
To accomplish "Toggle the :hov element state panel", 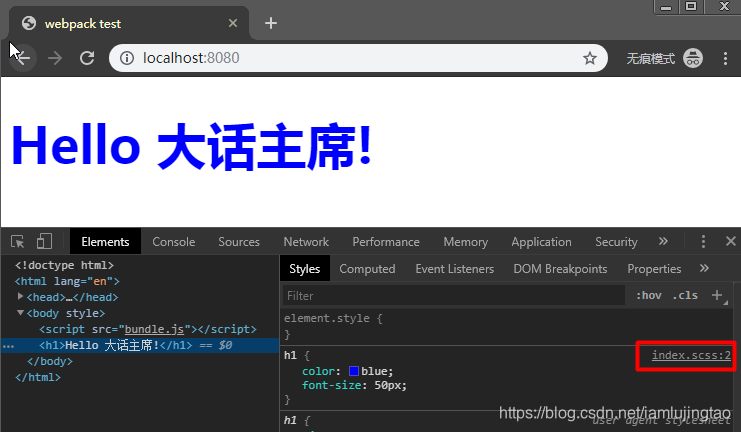I will tap(648, 295).
